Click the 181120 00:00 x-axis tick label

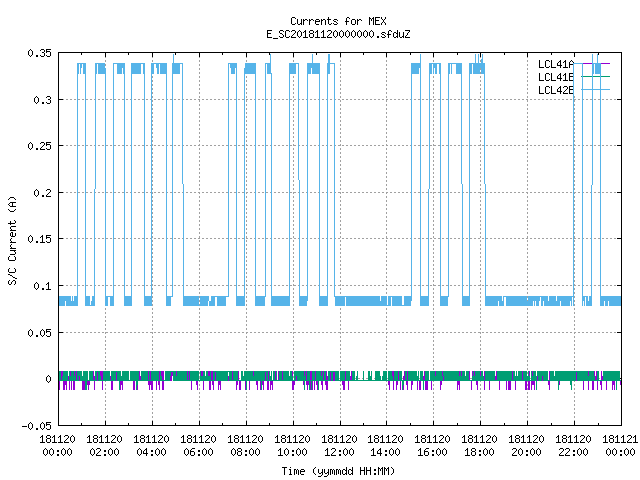point(58,446)
